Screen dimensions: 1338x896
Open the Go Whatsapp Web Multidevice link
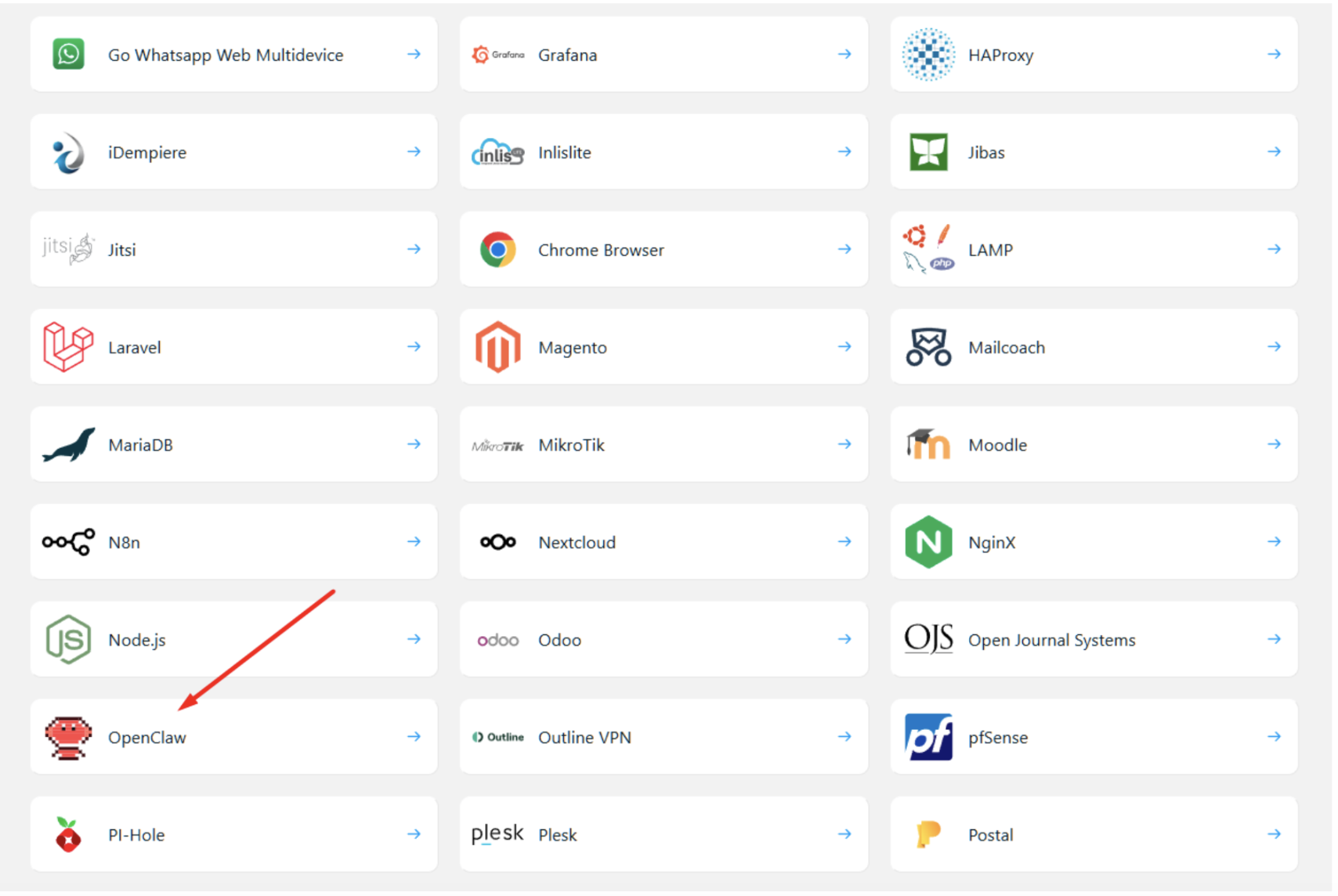click(233, 54)
